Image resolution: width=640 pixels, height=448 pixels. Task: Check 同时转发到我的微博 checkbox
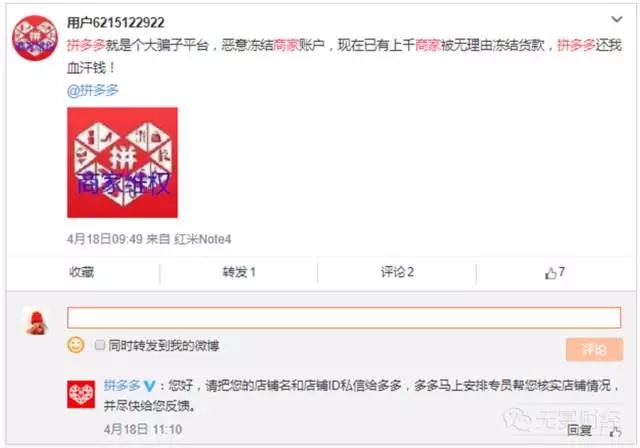coord(100,346)
